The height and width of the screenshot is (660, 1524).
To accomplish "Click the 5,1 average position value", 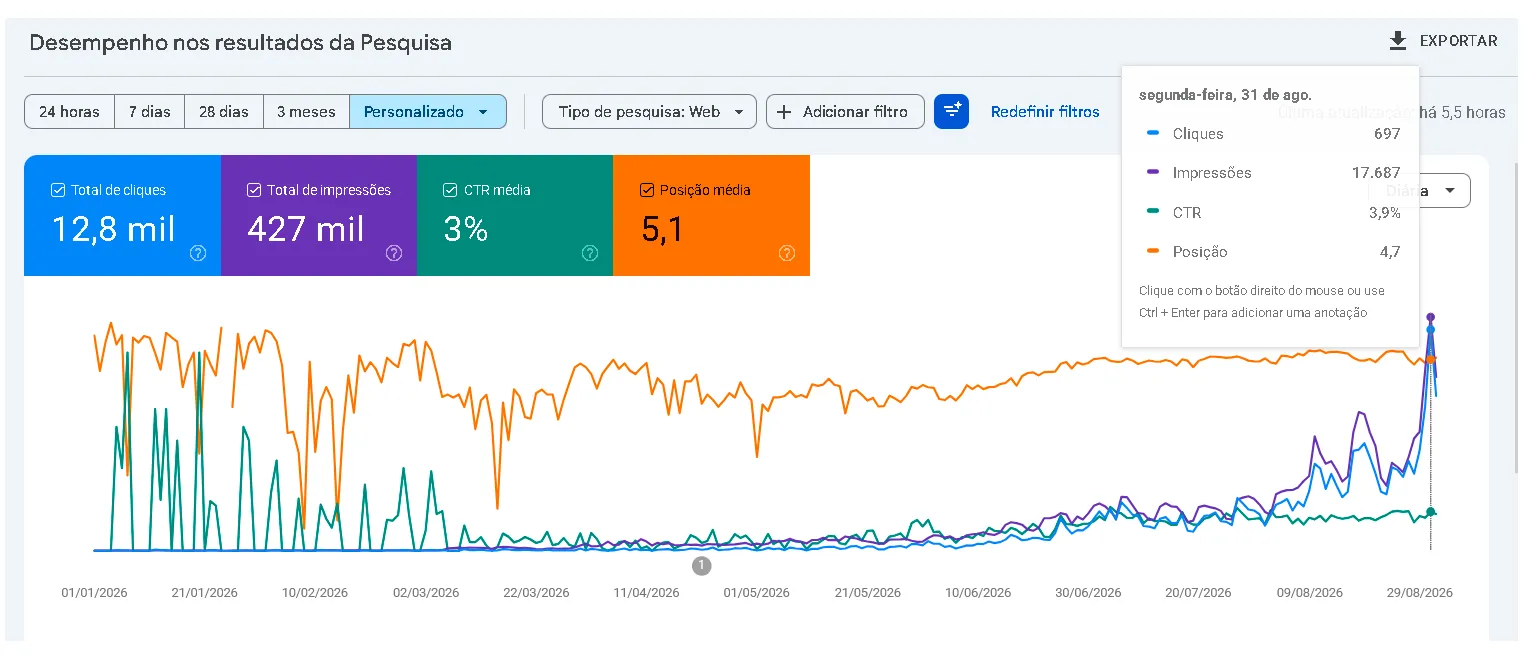I will tap(662, 230).
